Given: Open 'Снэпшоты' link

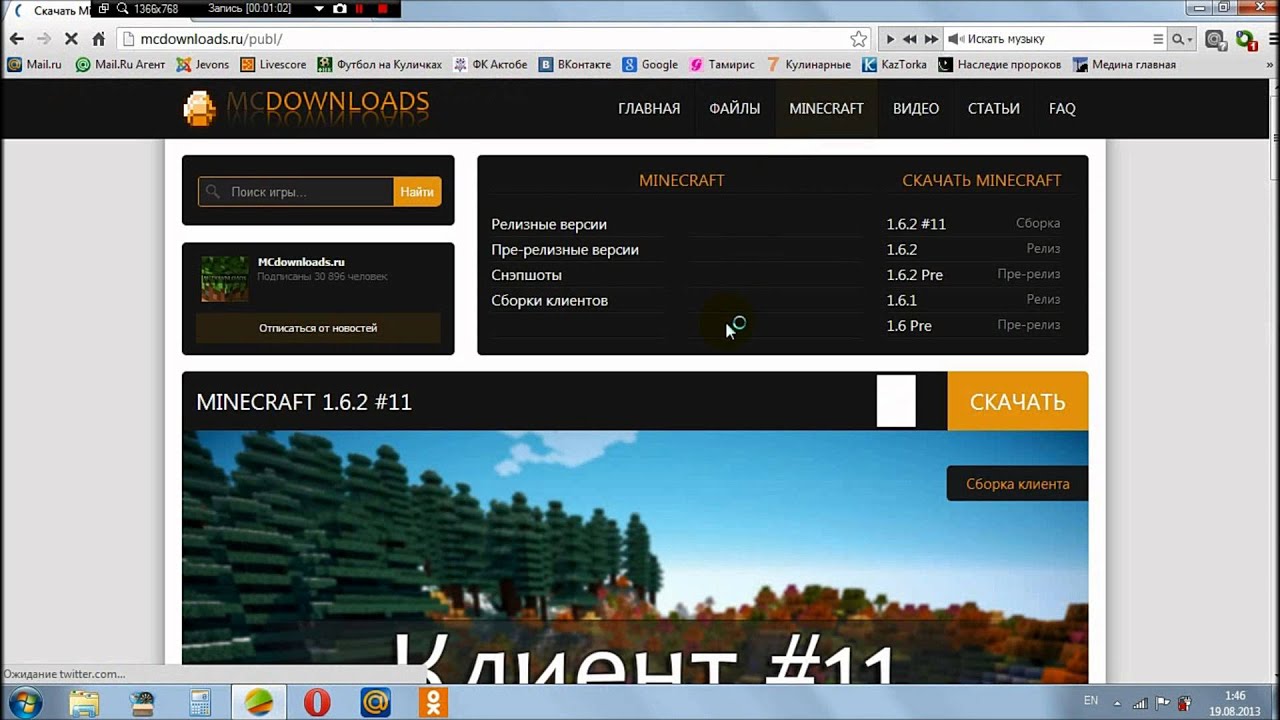Looking at the screenshot, I should 526,275.
